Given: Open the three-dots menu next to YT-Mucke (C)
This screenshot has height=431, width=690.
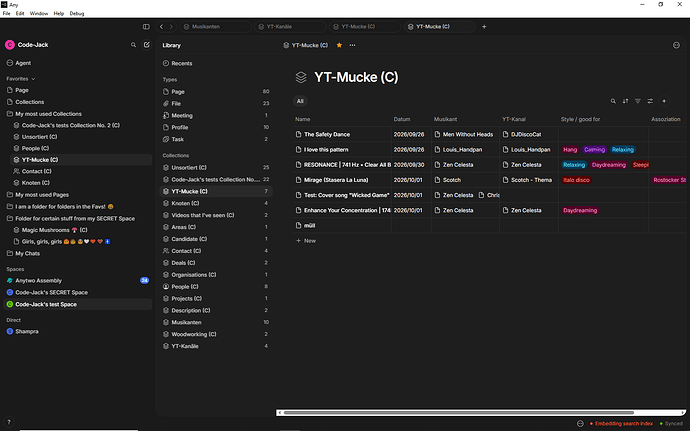Looking at the screenshot, I should click(x=352, y=45).
